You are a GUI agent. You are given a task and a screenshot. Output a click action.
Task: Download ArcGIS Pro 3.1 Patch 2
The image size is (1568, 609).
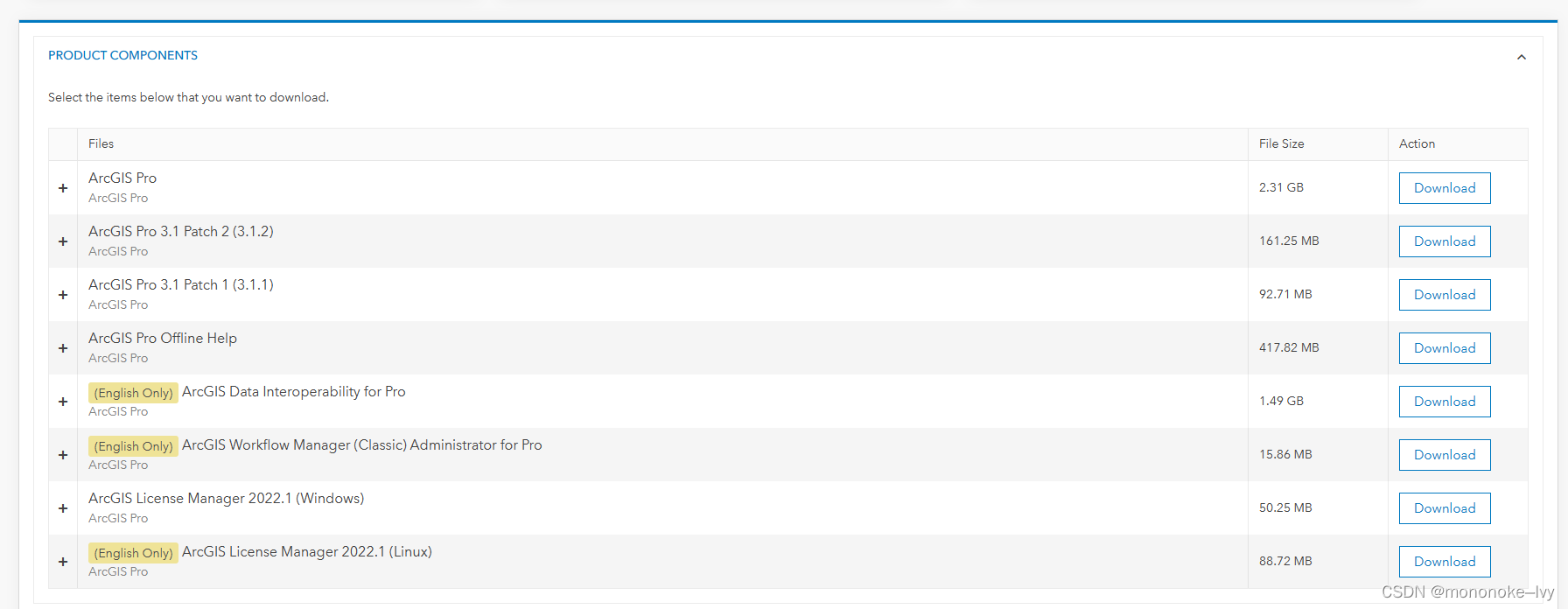1445,241
